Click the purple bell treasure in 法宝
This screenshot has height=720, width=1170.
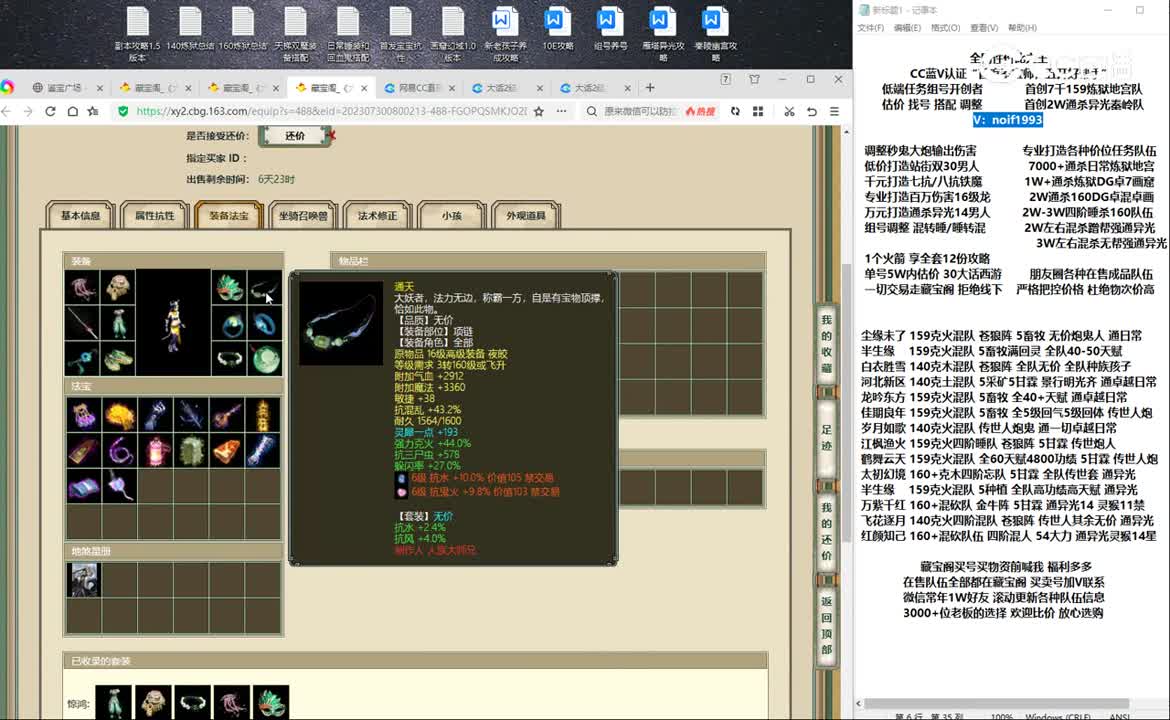[x=84, y=415]
